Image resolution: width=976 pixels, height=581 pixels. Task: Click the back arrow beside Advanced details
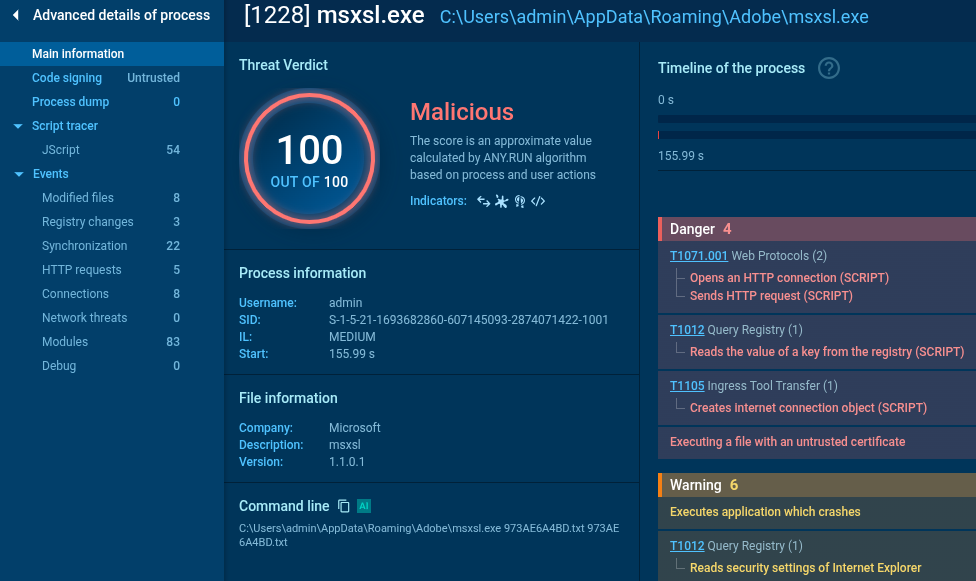click(16, 15)
